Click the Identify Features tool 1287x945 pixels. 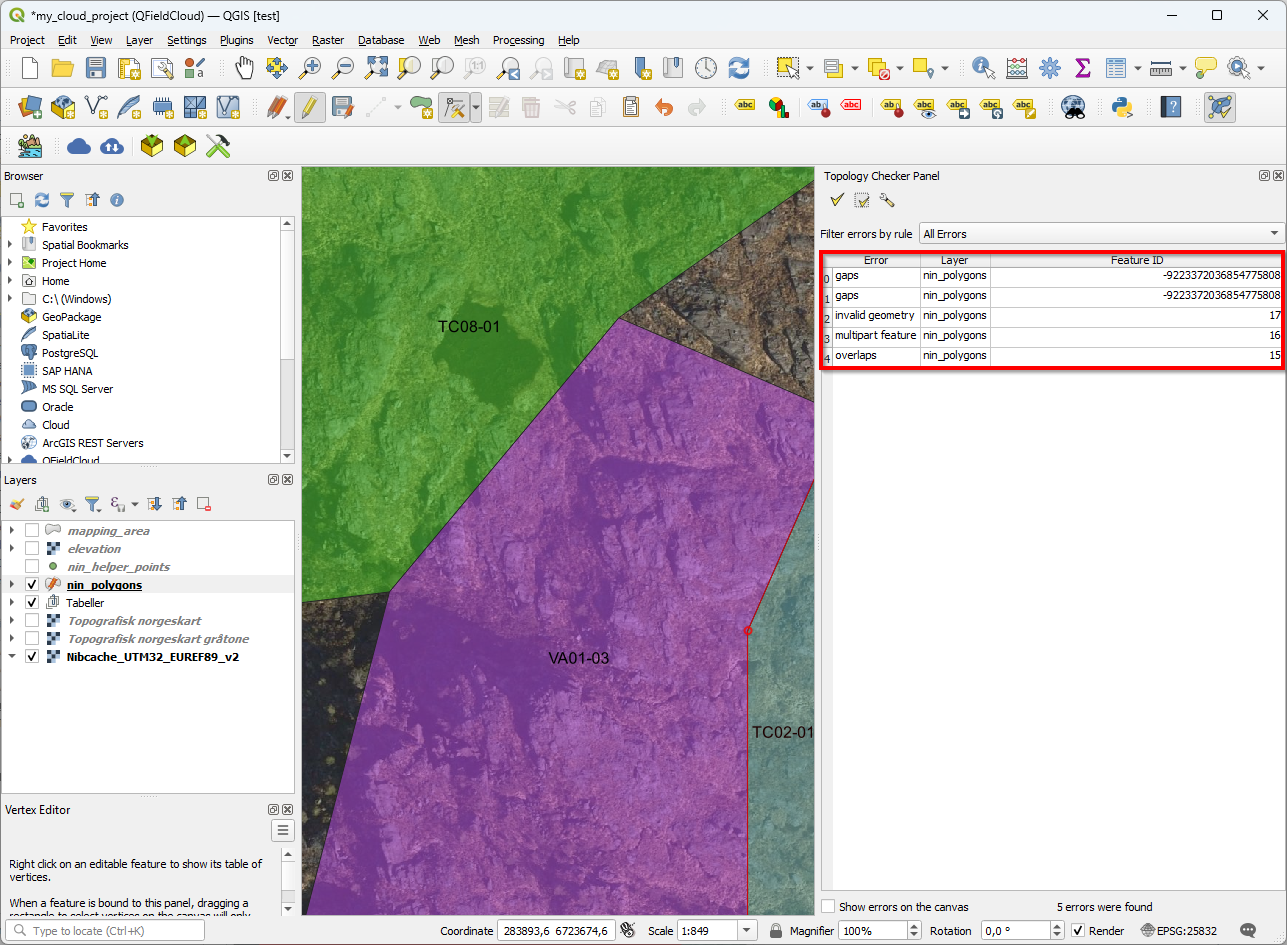(984, 68)
